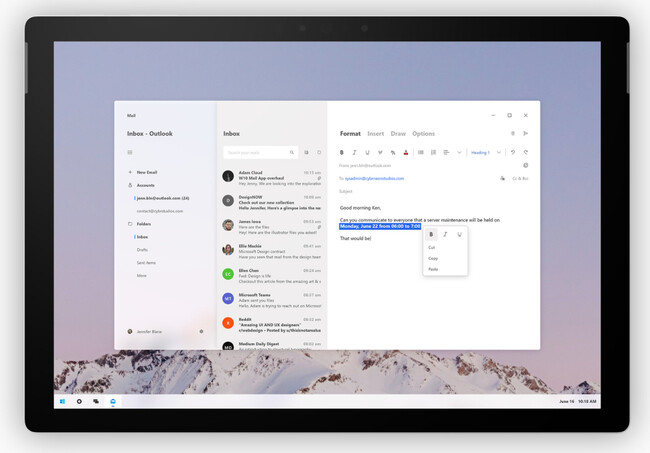Screen dimensions: 650x453
Task: Show More folders
Action: [x=142, y=276]
